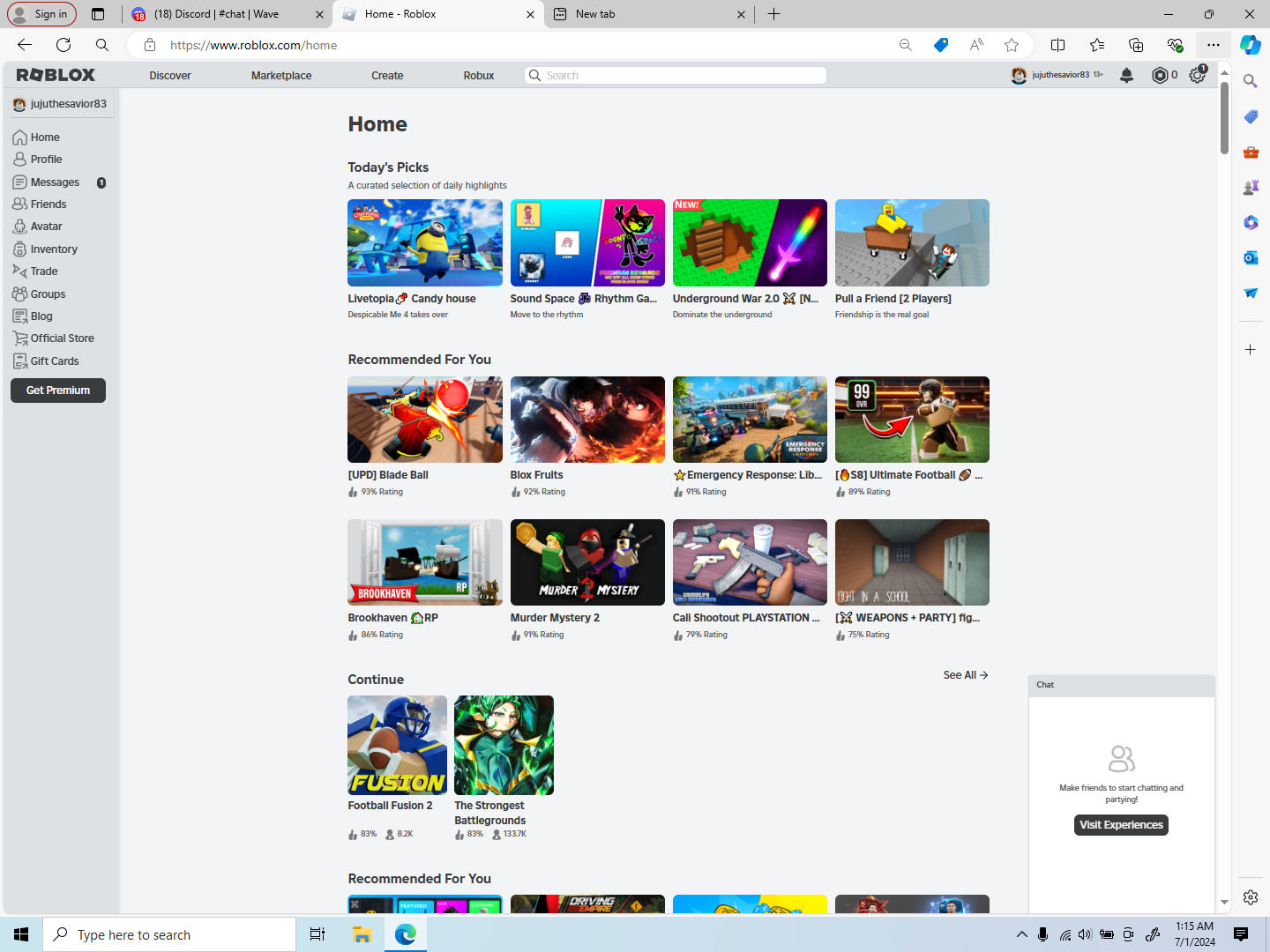Image resolution: width=1270 pixels, height=952 pixels.
Task: Open the Discover tab in Roblox navbar
Action: click(170, 76)
